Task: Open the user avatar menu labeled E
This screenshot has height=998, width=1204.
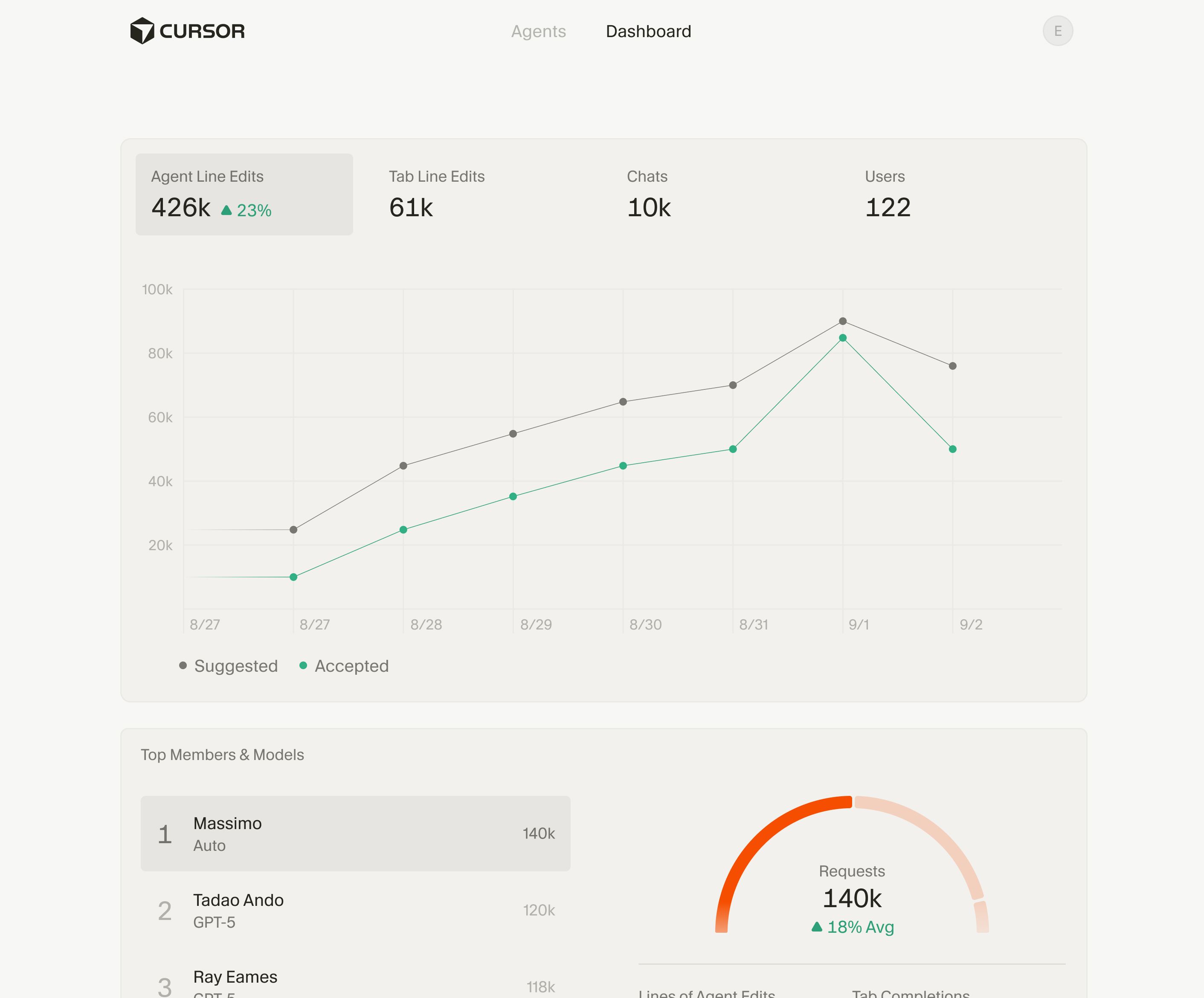Action: pos(1058,30)
